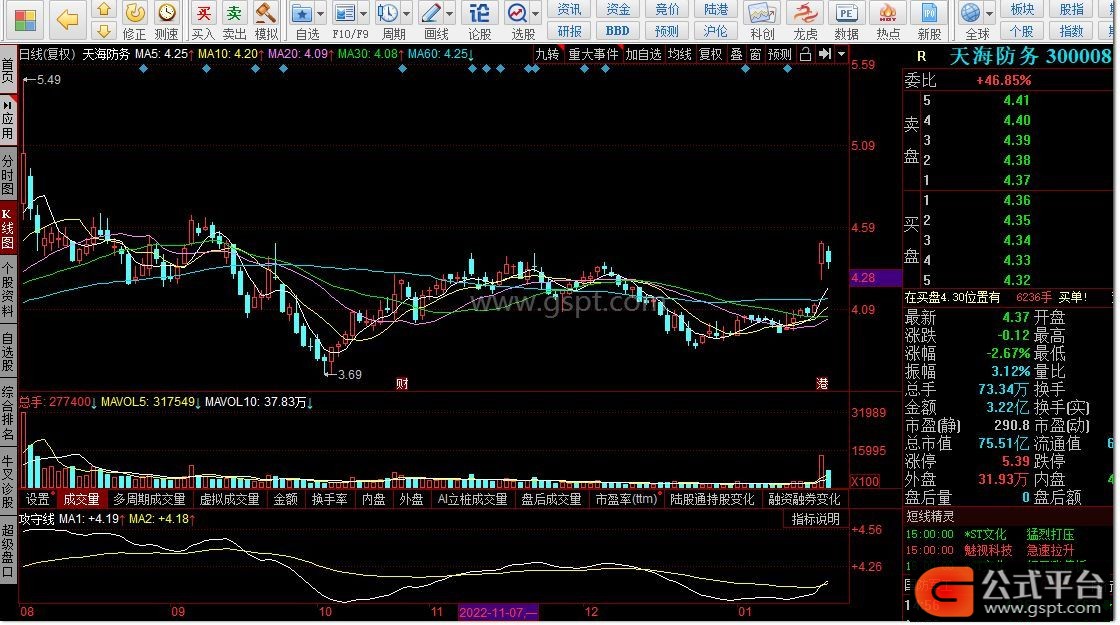Expand the 画线 dropdown arrow
1120x625 pixels.
pyautogui.click(x=449, y=14)
